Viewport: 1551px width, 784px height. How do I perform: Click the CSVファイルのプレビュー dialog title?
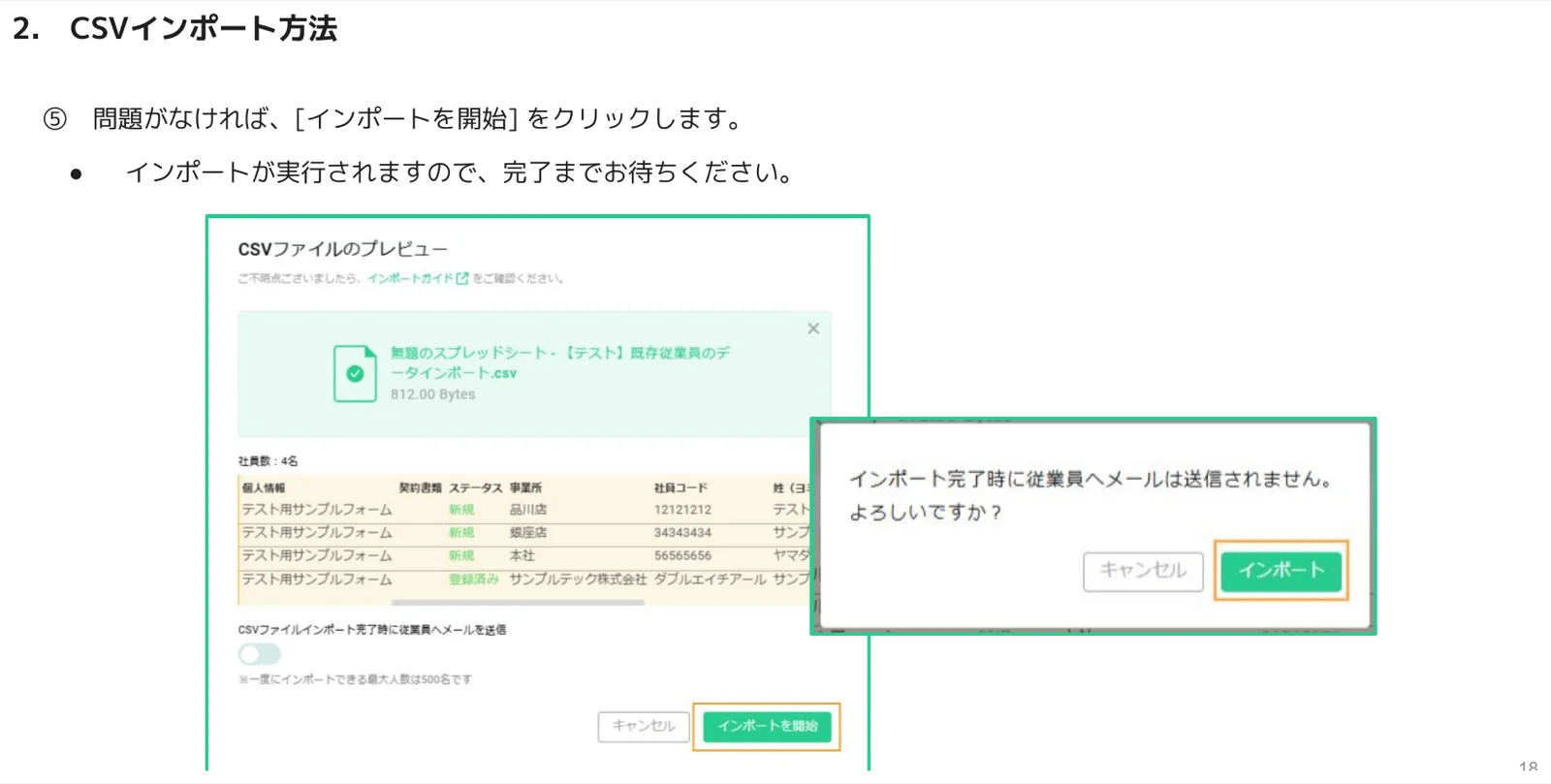click(x=342, y=249)
